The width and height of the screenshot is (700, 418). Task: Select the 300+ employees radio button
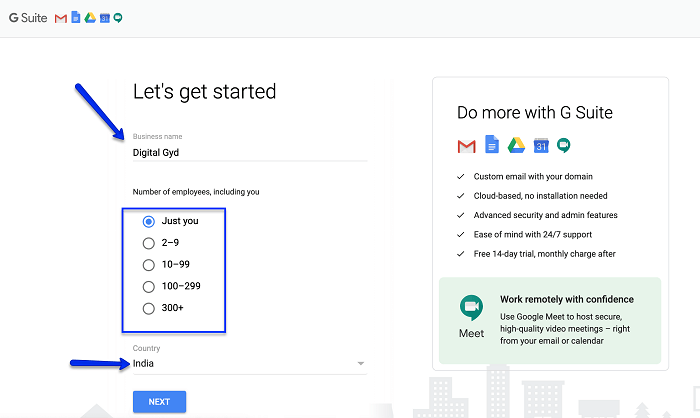(x=149, y=308)
